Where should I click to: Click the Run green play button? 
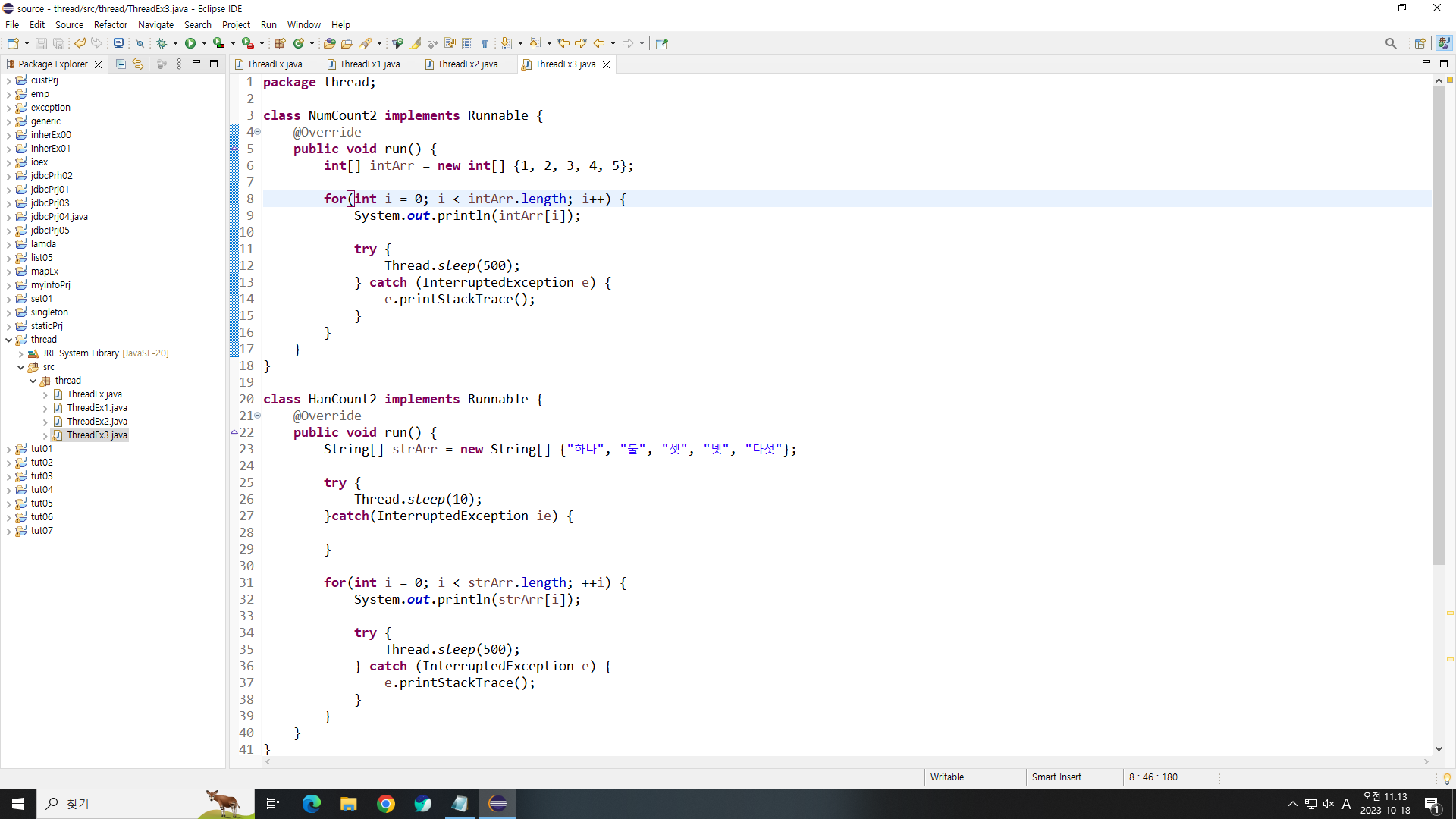click(x=190, y=43)
